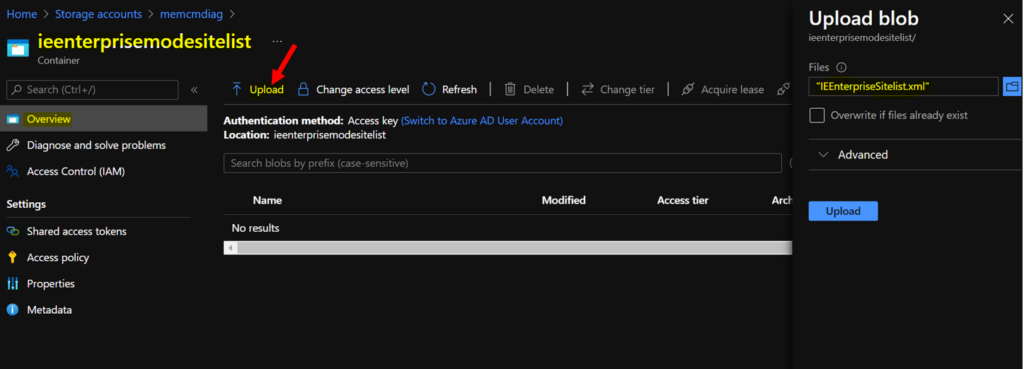Click the wrench icon for Diagnose
This screenshot has height=369, width=1024.
[x=12, y=145]
